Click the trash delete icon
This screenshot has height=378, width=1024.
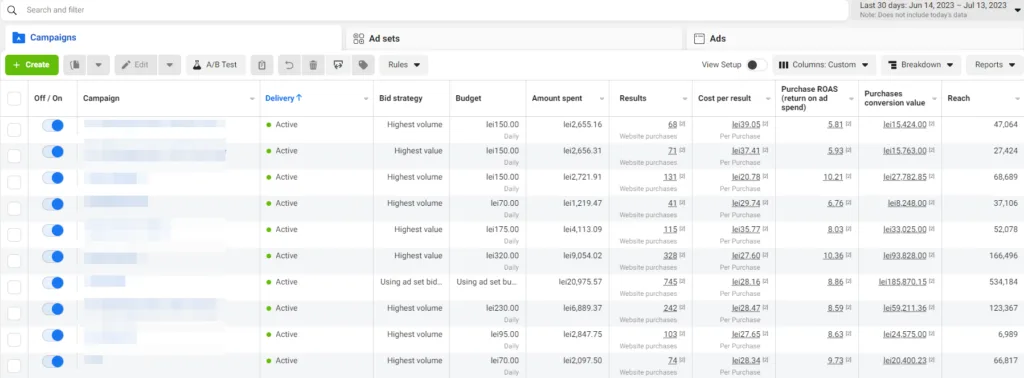tap(313, 65)
